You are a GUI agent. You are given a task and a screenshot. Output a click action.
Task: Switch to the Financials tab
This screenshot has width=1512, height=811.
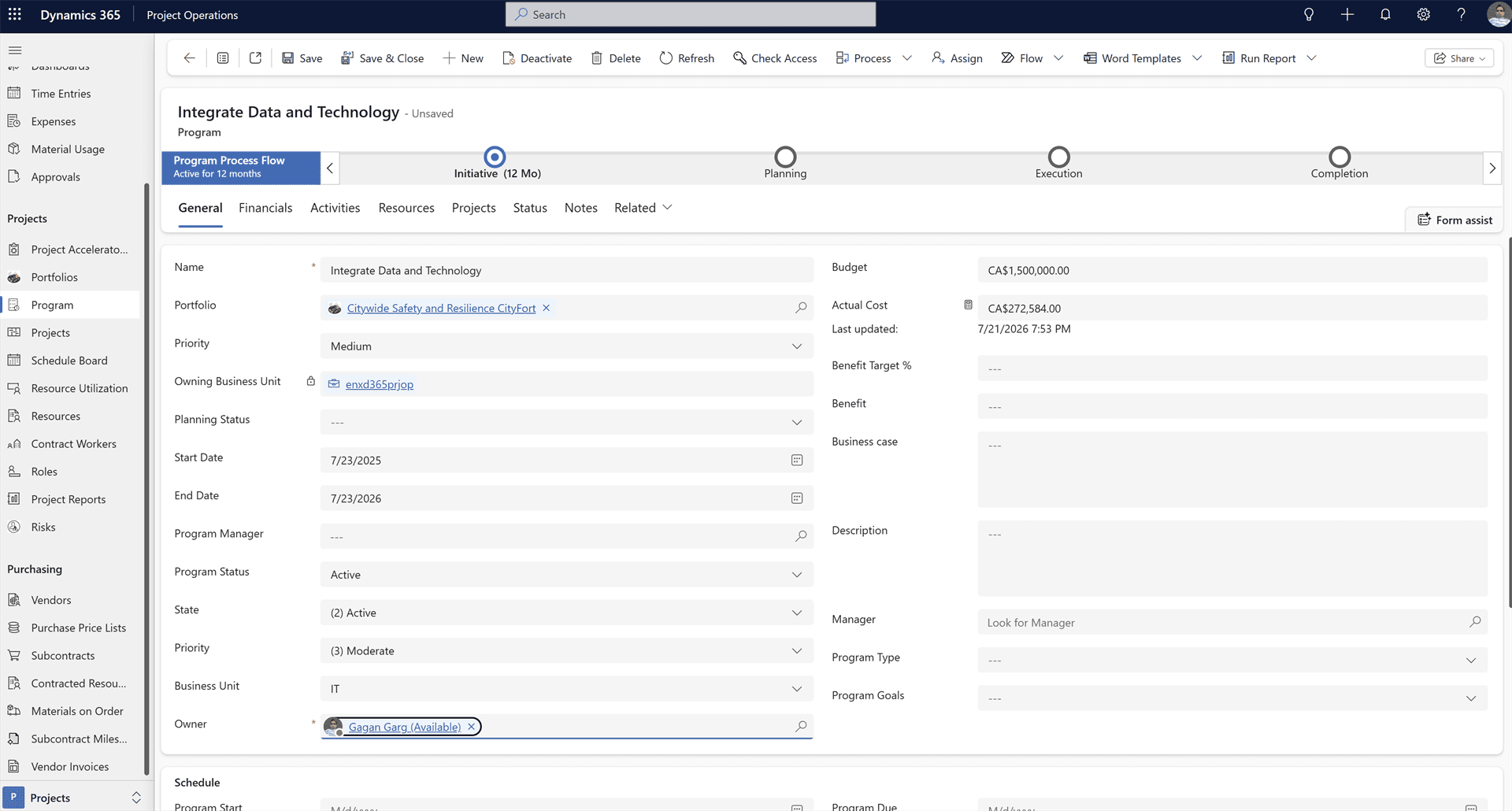[x=265, y=208]
